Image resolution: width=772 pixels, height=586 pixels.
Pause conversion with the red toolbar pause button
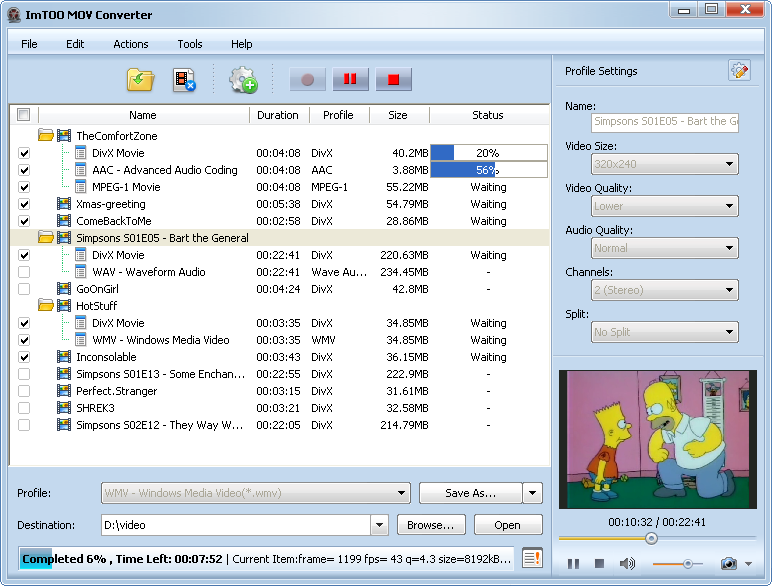[x=350, y=79]
